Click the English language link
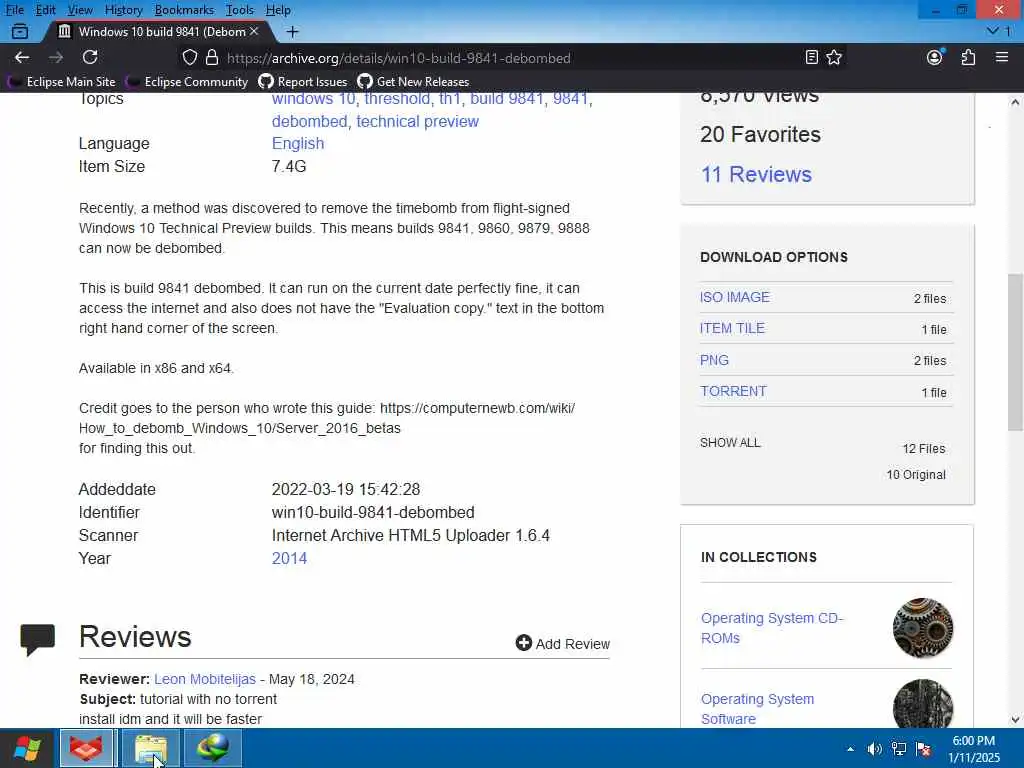 pos(298,144)
